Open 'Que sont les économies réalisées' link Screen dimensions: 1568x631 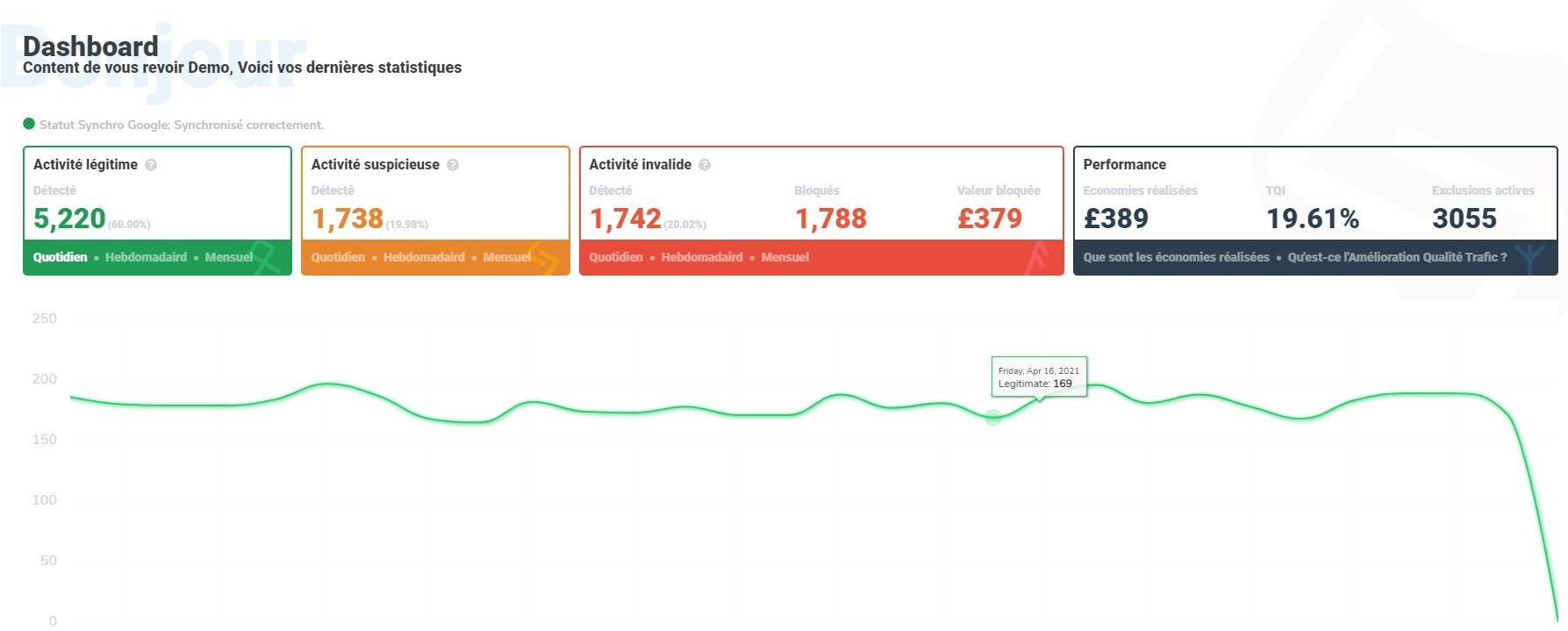[1176, 257]
